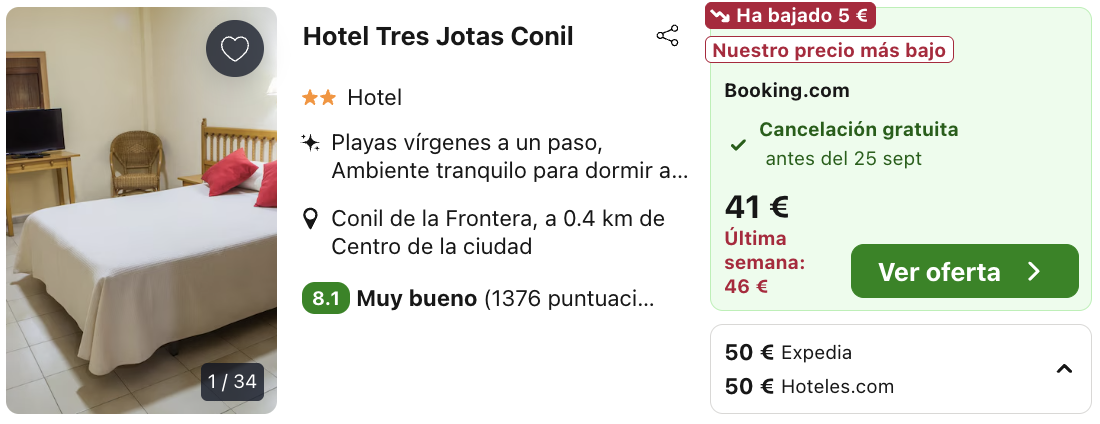Viewport: 1100px width, 424px height.
Task: Click the 1 / 34 photo counter
Action: [x=232, y=382]
